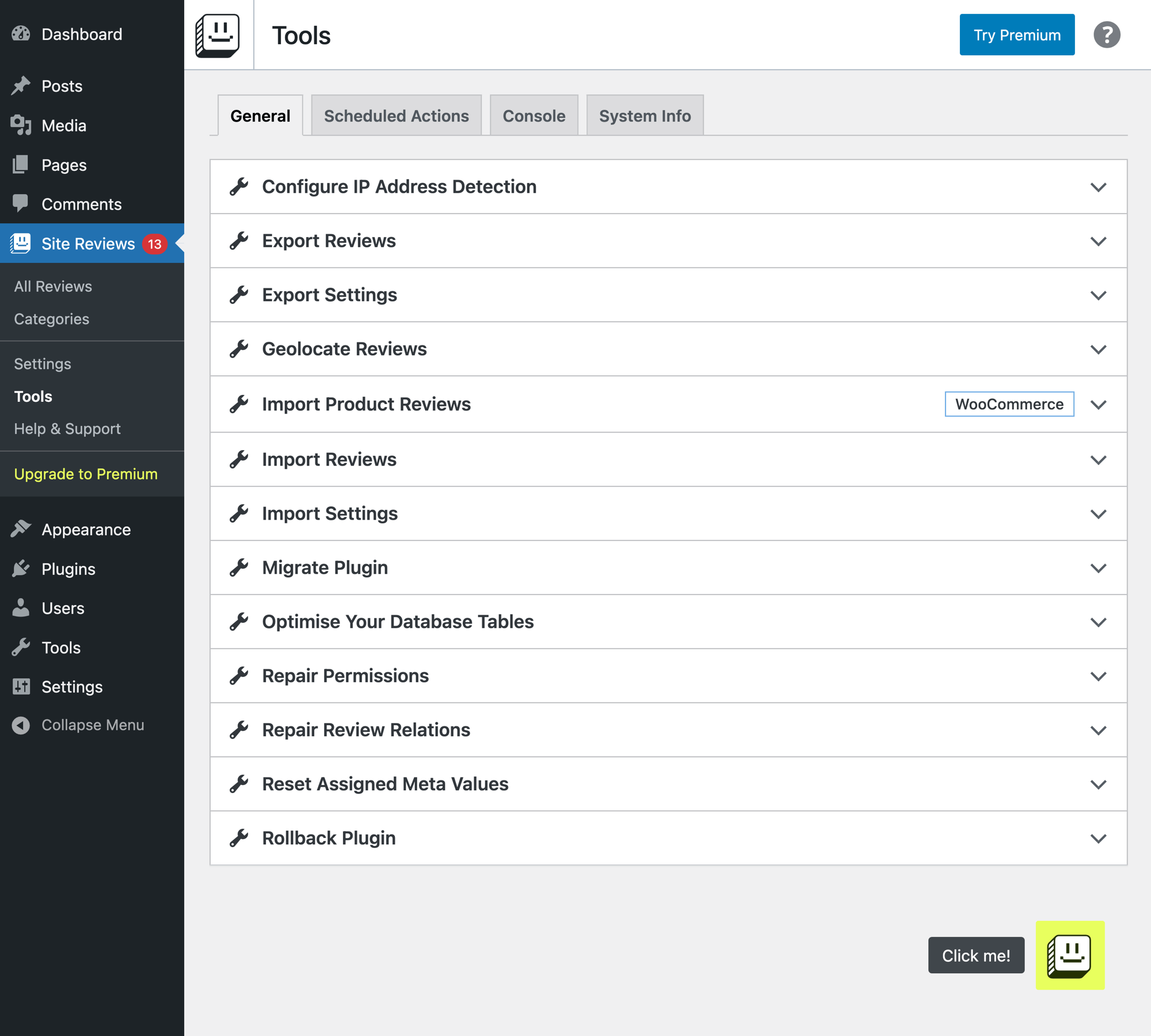Click the yellow smiley mascot icon
Screen dimensions: 1151x1036
[x=1069, y=955]
